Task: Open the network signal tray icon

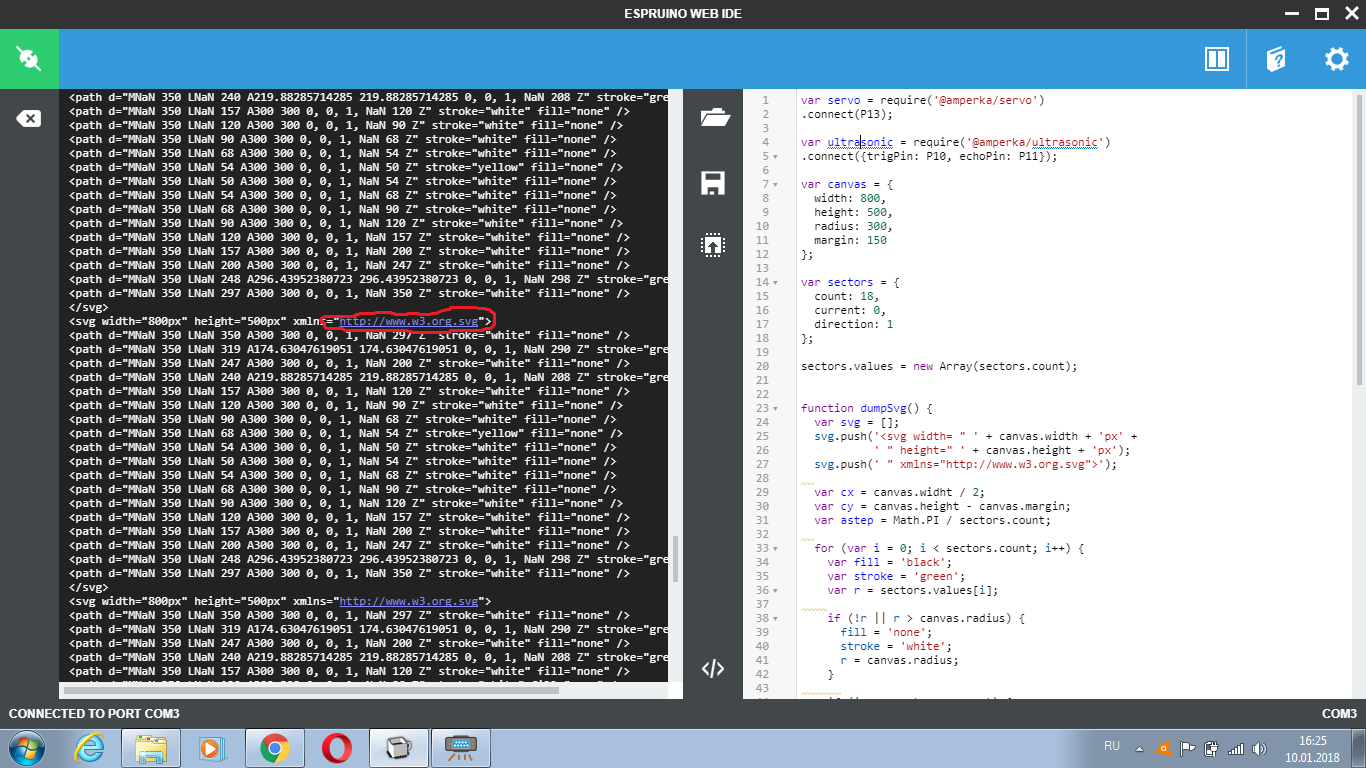Action: [1236, 747]
